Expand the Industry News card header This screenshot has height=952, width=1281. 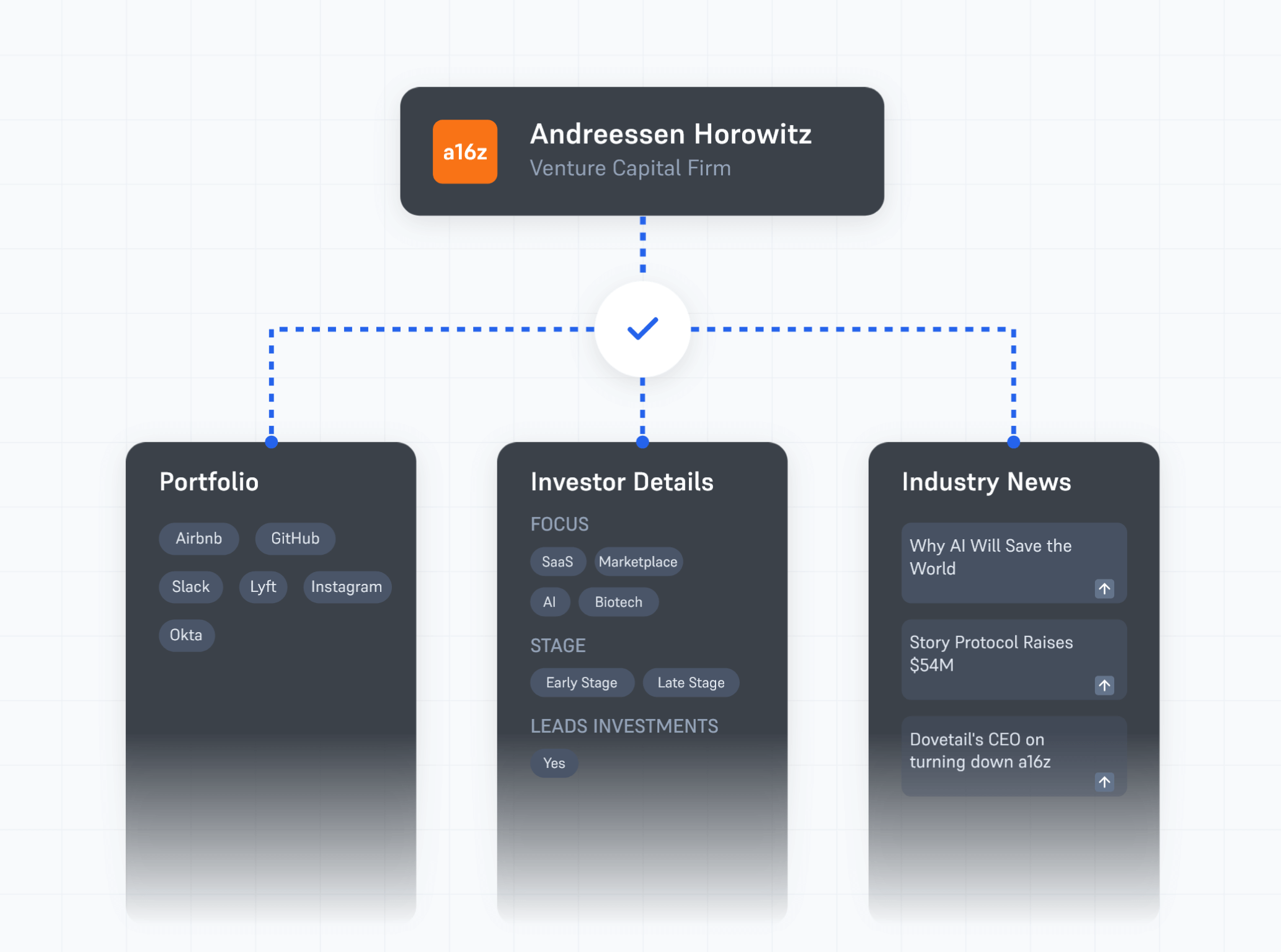pyautogui.click(x=986, y=482)
